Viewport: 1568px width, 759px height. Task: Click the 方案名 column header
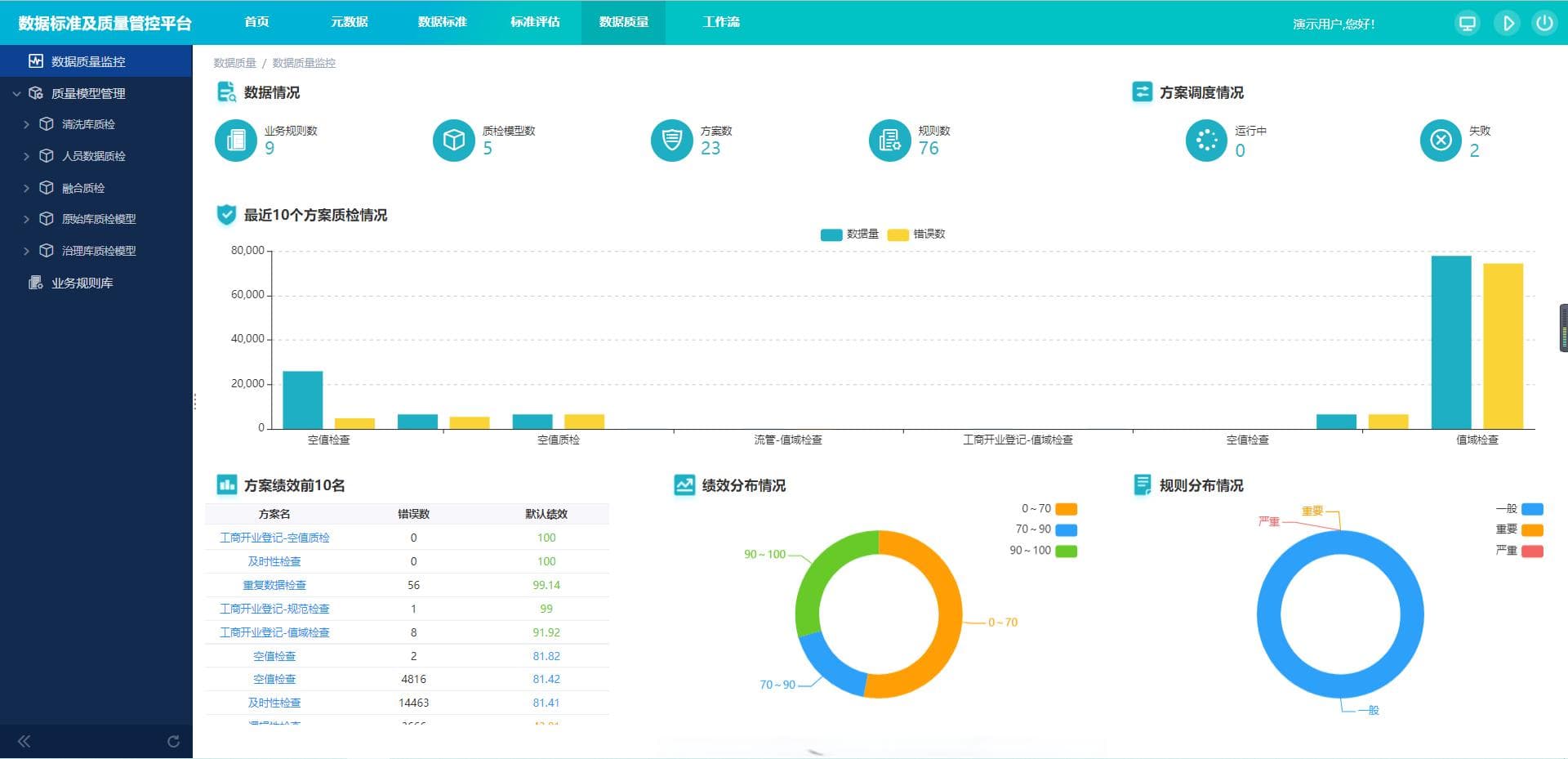point(274,514)
